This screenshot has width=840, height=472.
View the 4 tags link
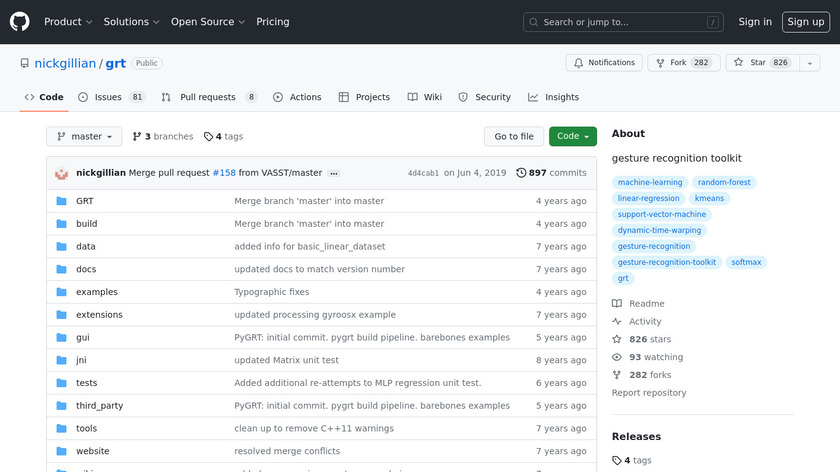pyautogui.click(x=223, y=137)
